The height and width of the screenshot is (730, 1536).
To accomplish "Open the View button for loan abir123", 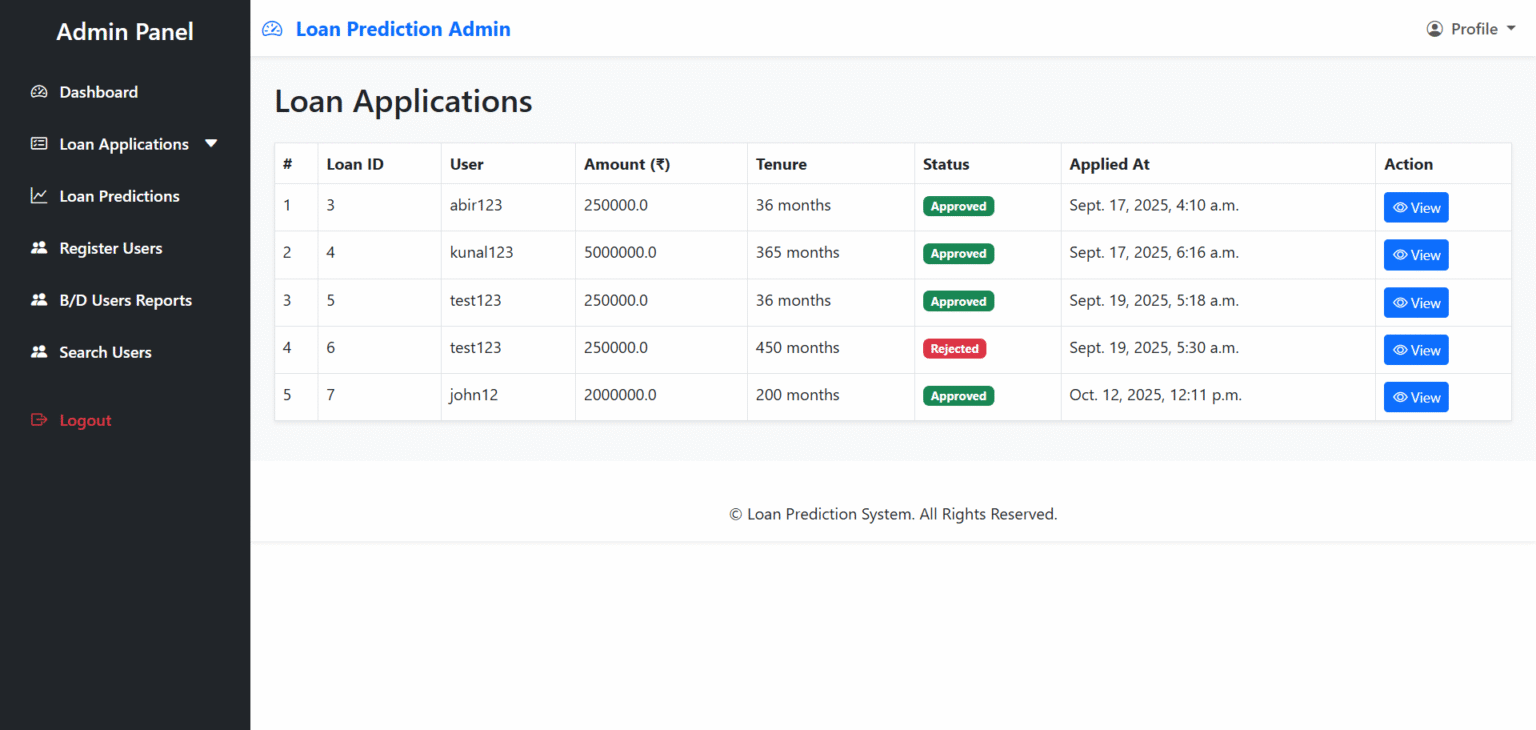I will point(1416,207).
